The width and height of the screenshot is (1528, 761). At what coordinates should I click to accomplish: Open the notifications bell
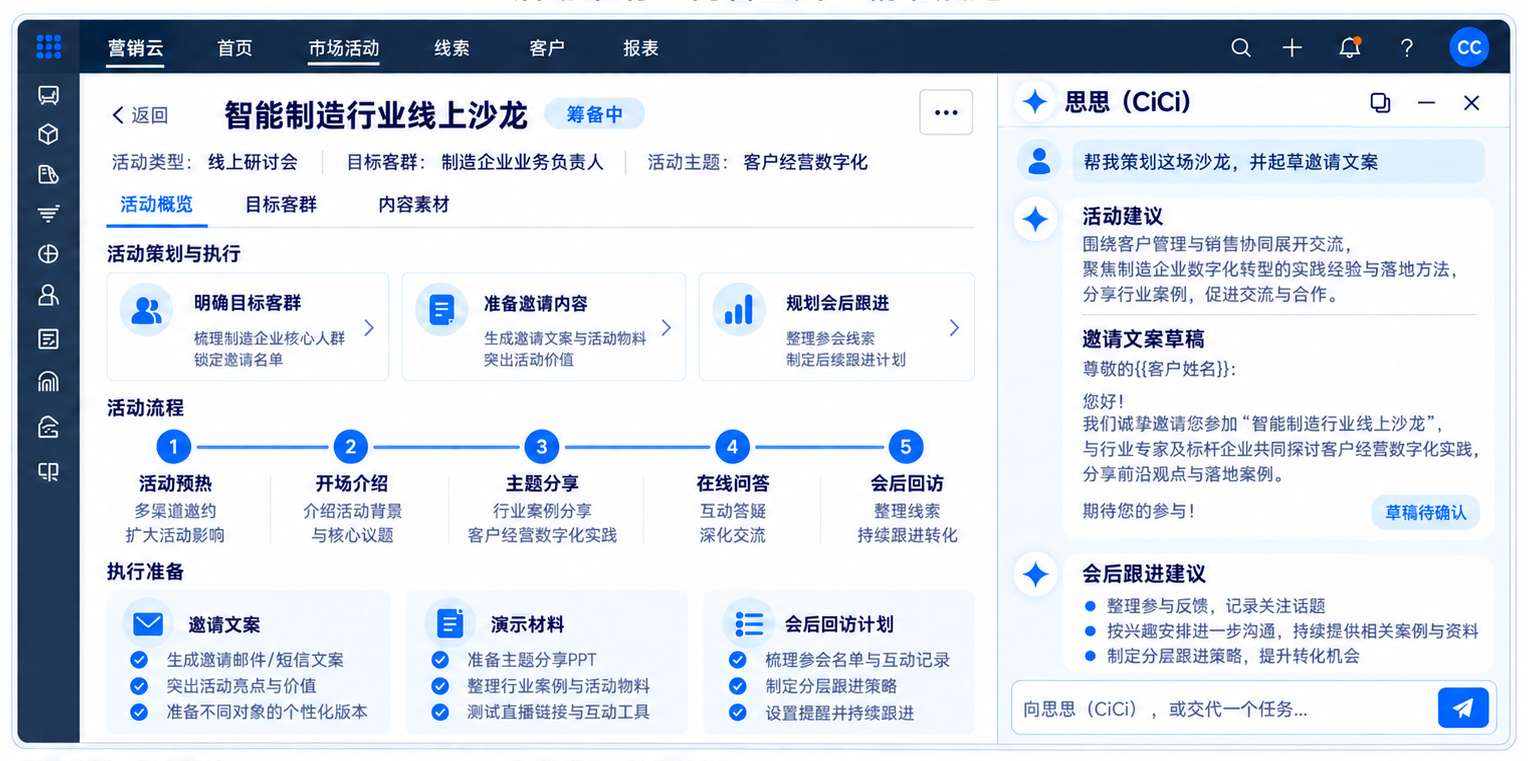pos(1350,47)
